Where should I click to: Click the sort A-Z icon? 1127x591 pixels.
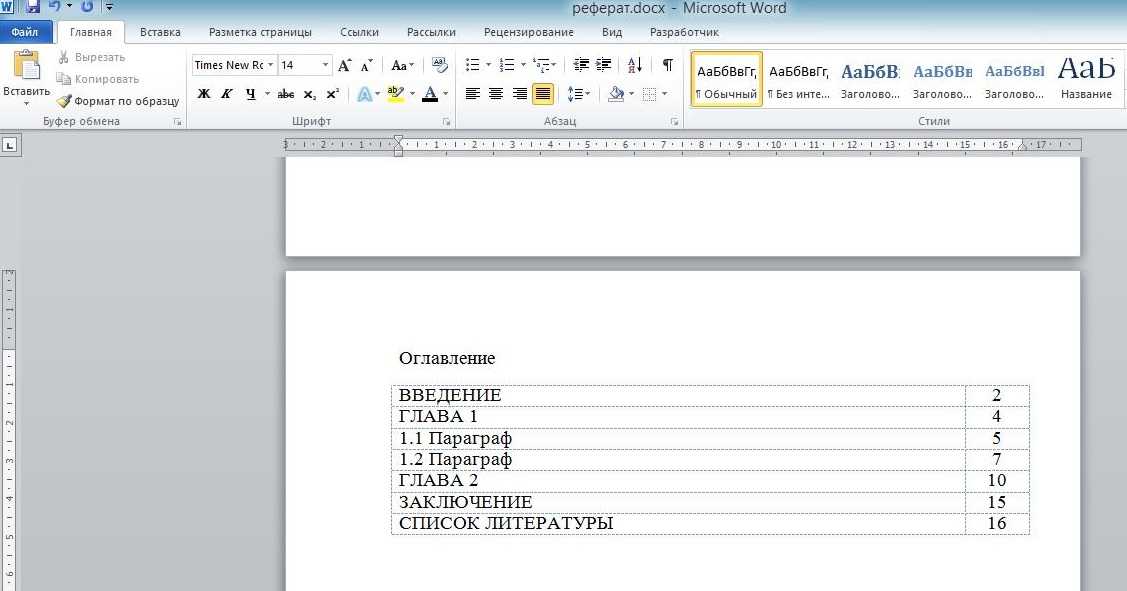[635, 65]
